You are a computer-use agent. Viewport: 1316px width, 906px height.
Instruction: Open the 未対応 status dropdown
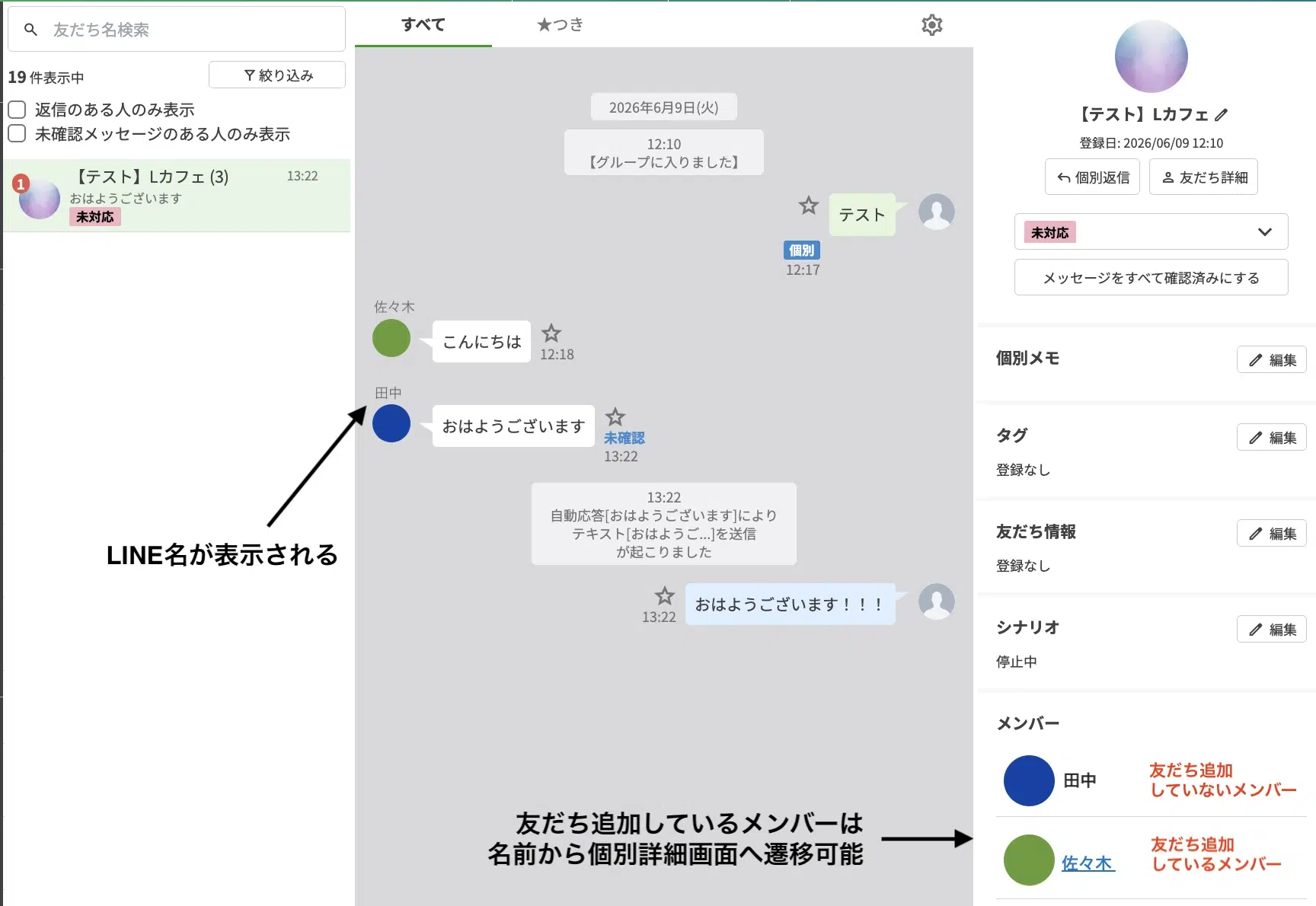[1151, 231]
